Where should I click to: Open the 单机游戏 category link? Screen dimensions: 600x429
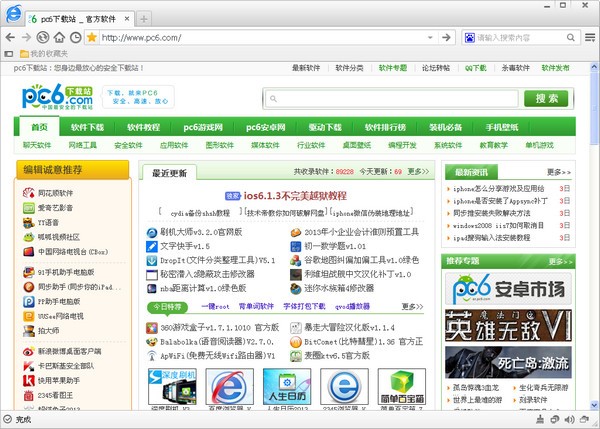[x=539, y=145]
